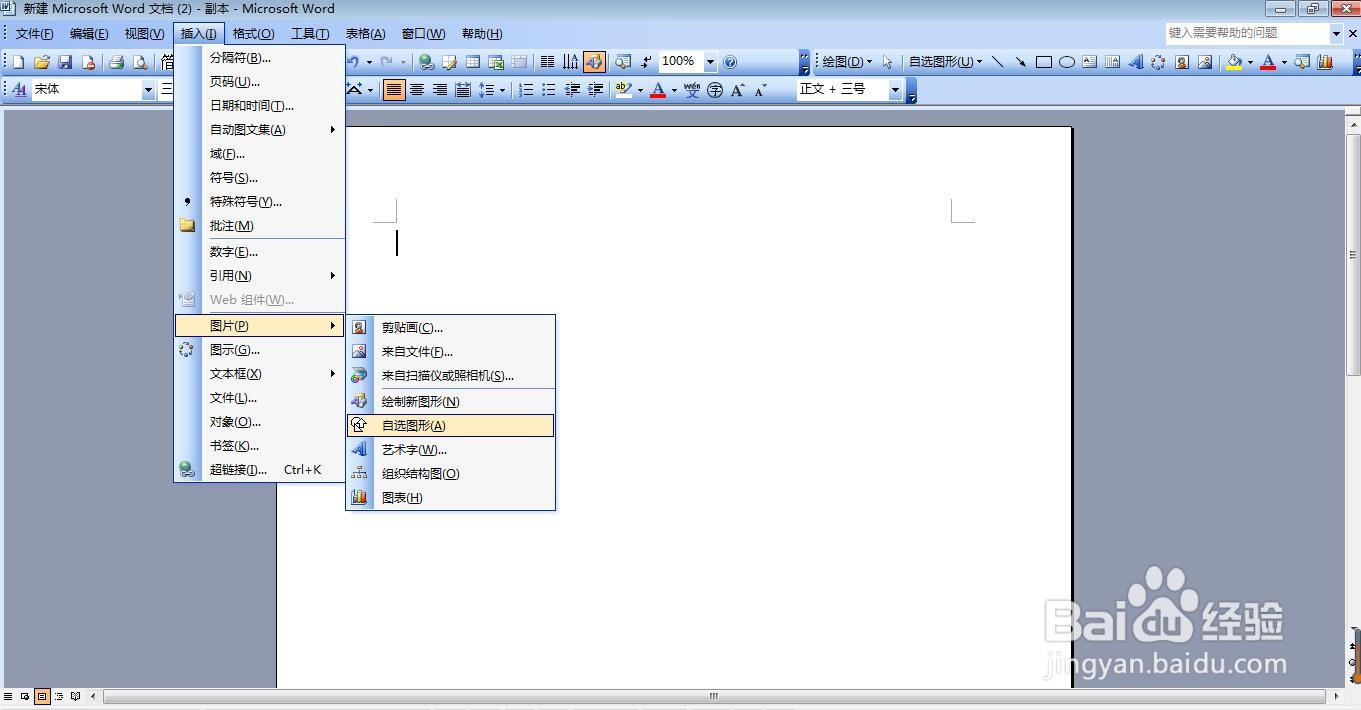Open the Undo history dropdown arrow
The image size is (1361, 710).
(369, 62)
